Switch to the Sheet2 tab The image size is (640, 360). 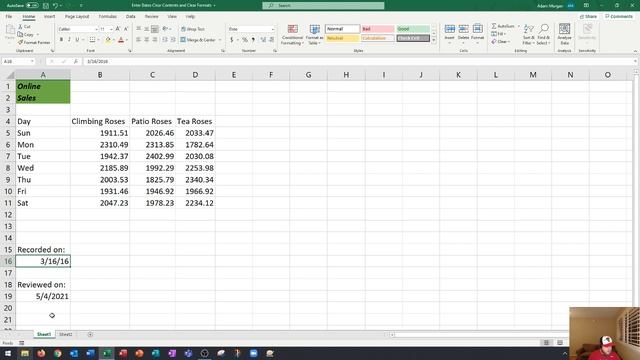coord(65,334)
